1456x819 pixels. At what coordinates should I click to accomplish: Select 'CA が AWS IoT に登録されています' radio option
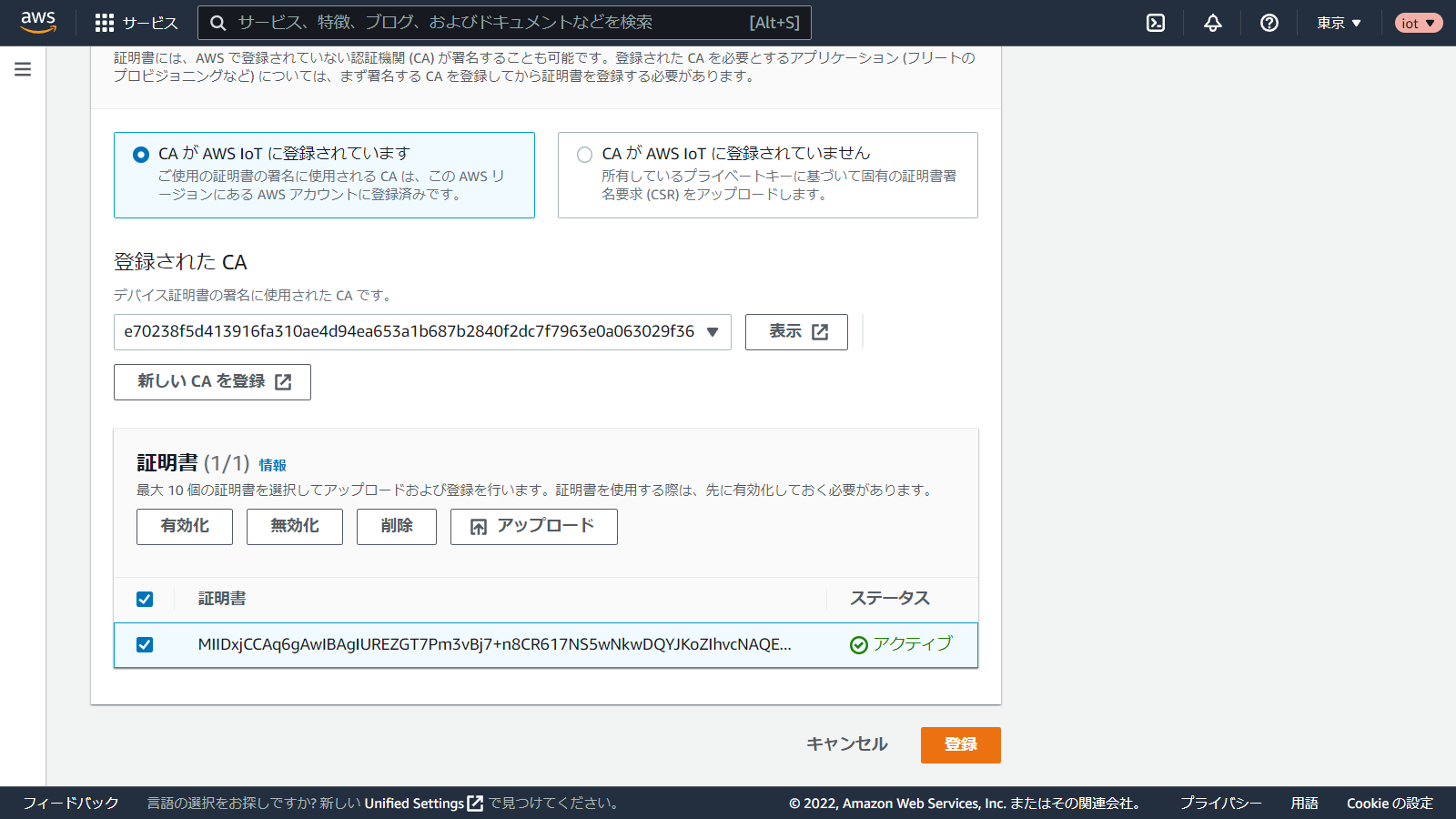[x=141, y=155]
